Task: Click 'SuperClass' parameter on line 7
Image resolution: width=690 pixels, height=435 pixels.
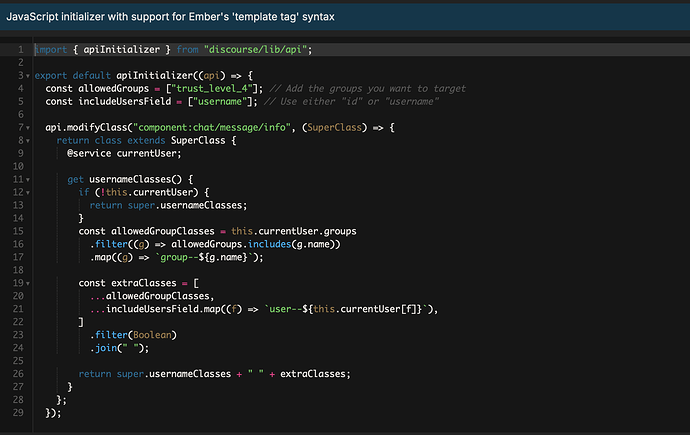Action: 334,128
